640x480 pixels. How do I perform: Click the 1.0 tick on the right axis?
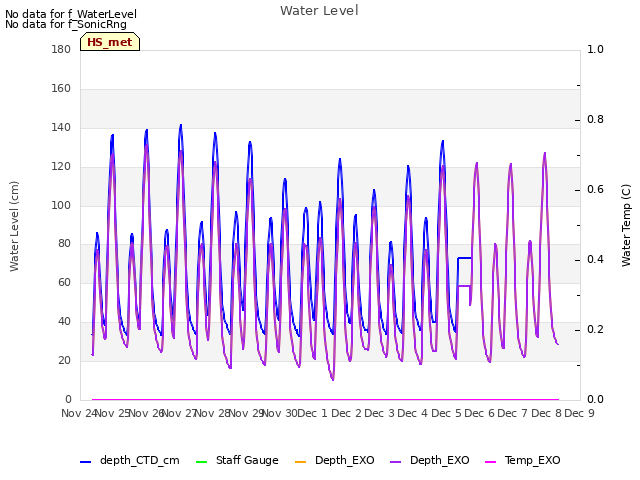pos(595,49)
